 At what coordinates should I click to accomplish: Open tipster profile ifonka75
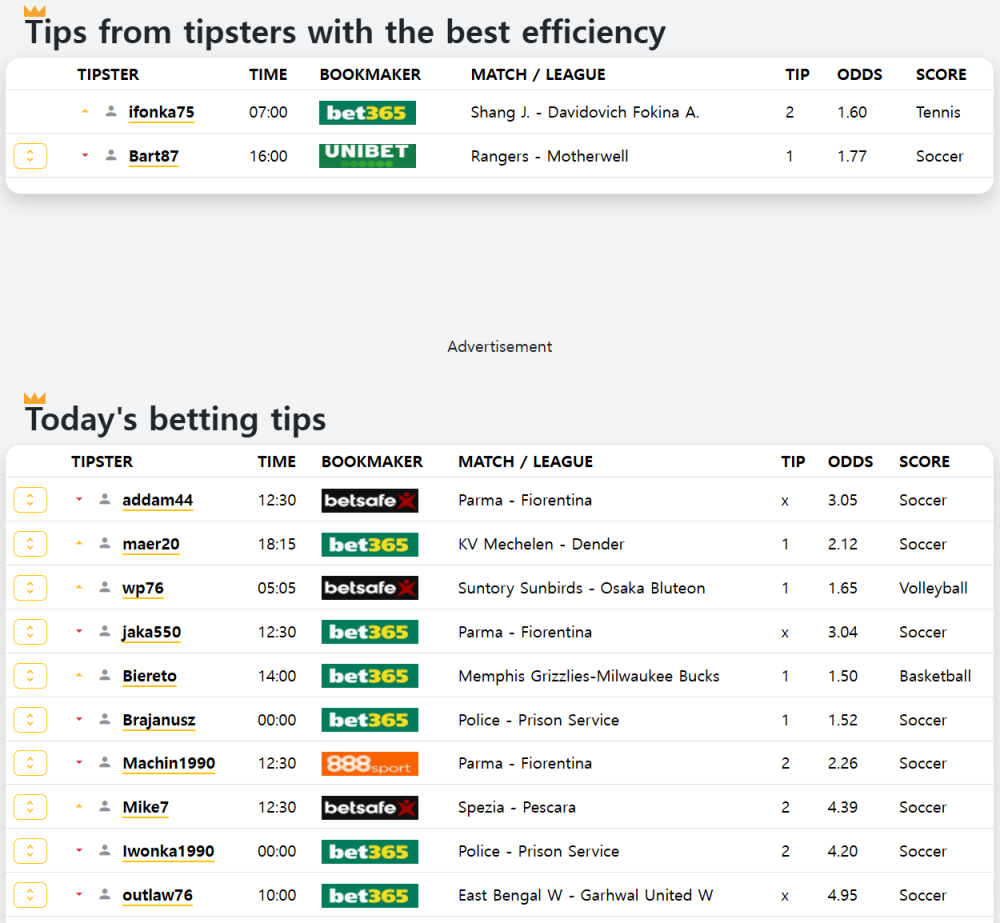tap(161, 112)
